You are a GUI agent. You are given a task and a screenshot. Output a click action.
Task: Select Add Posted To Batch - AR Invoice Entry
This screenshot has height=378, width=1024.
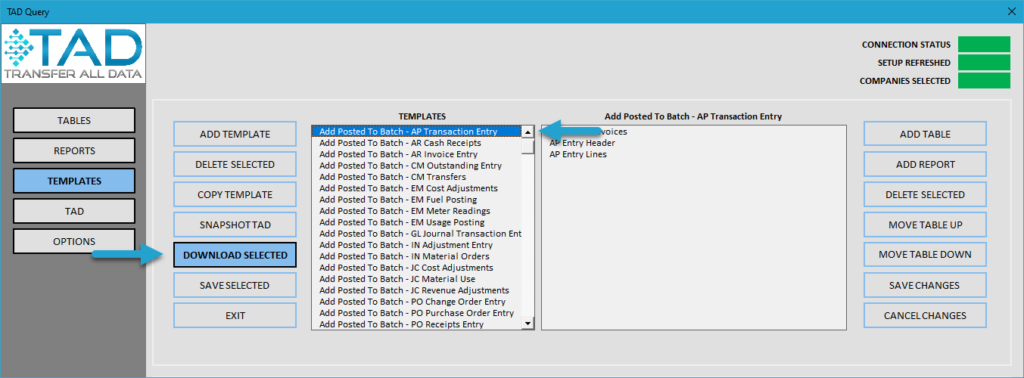[417, 154]
